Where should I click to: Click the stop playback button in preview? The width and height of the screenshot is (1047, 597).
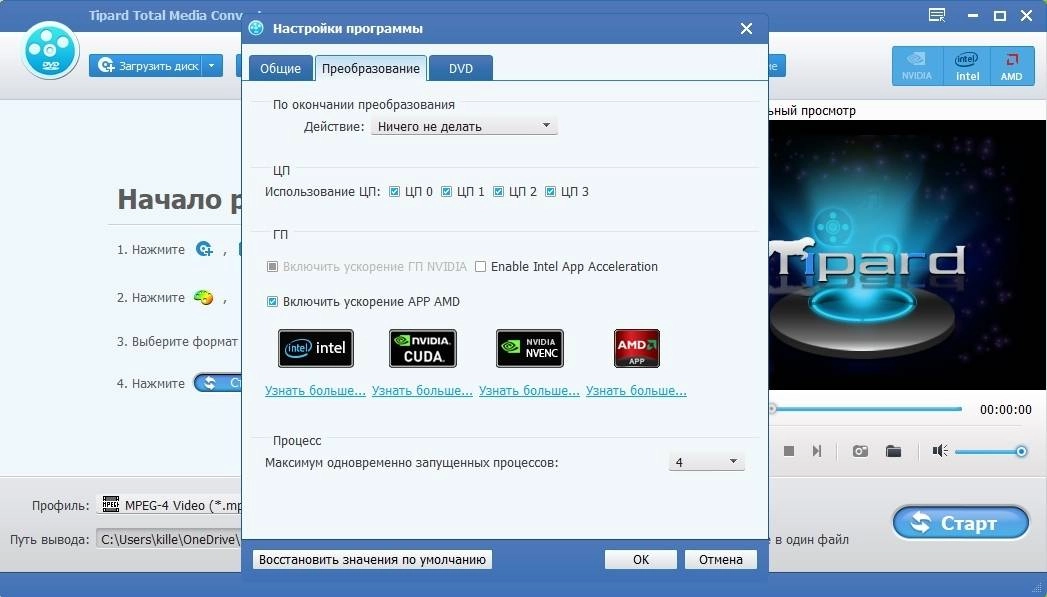(789, 451)
